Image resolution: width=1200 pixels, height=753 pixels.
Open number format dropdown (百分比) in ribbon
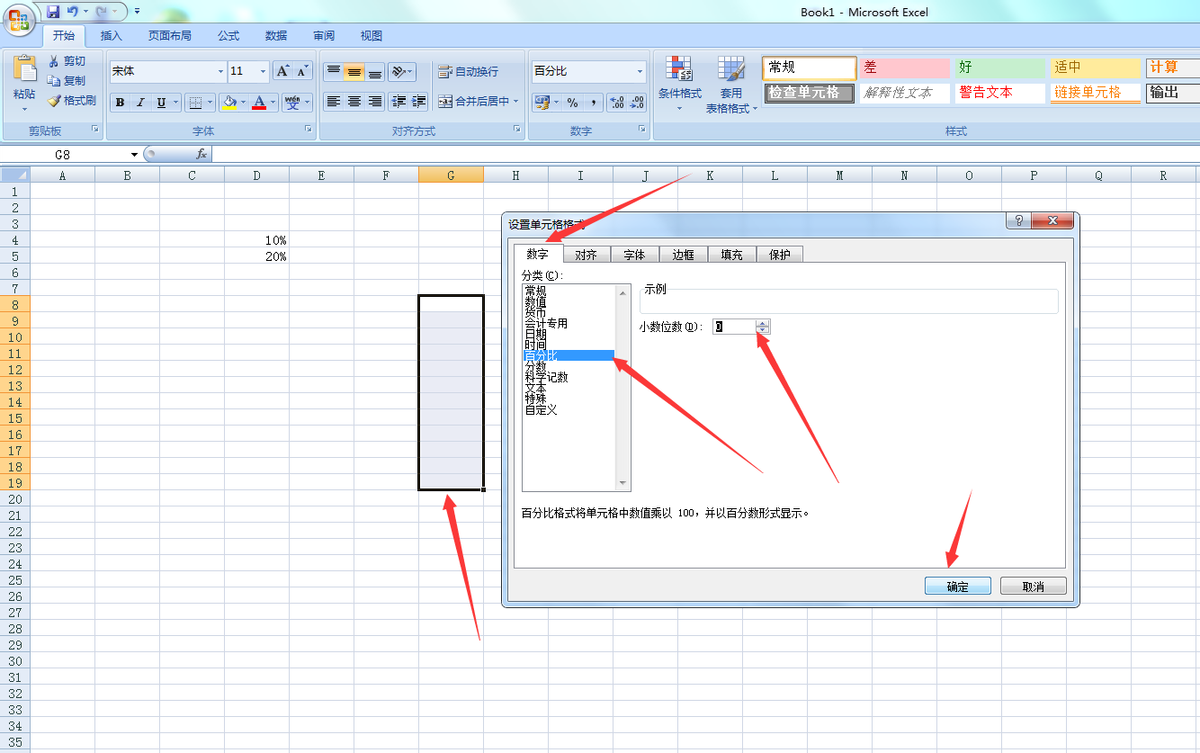click(x=640, y=72)
